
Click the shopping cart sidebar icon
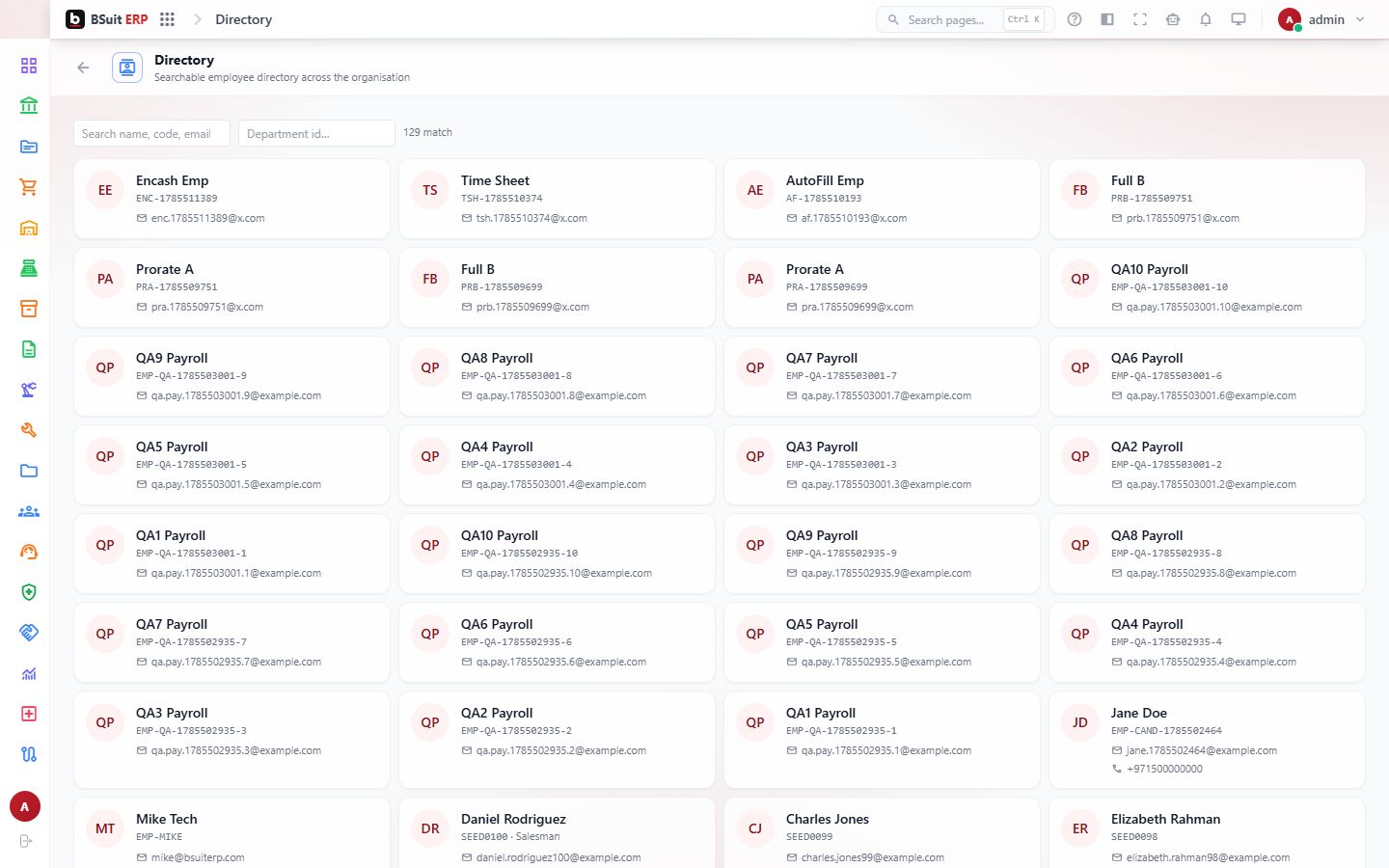click(x=29, y=187)
